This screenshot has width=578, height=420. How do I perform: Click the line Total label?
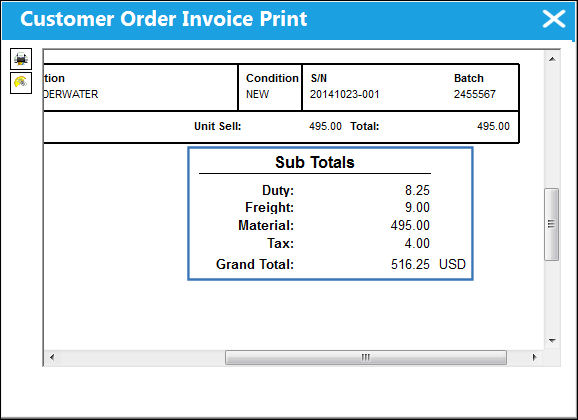(365, 126)
